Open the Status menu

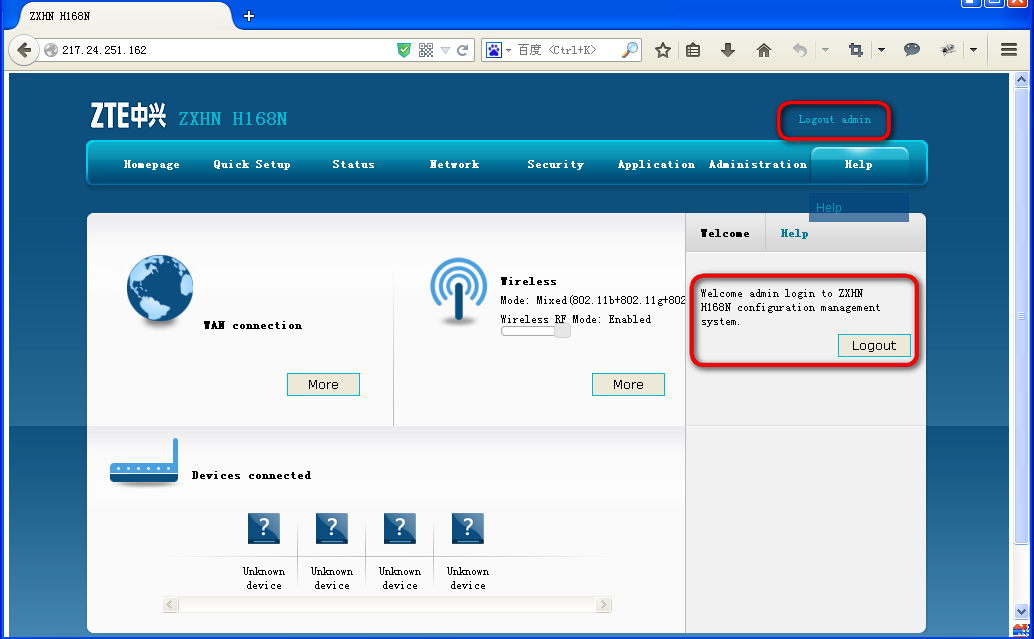353,164
